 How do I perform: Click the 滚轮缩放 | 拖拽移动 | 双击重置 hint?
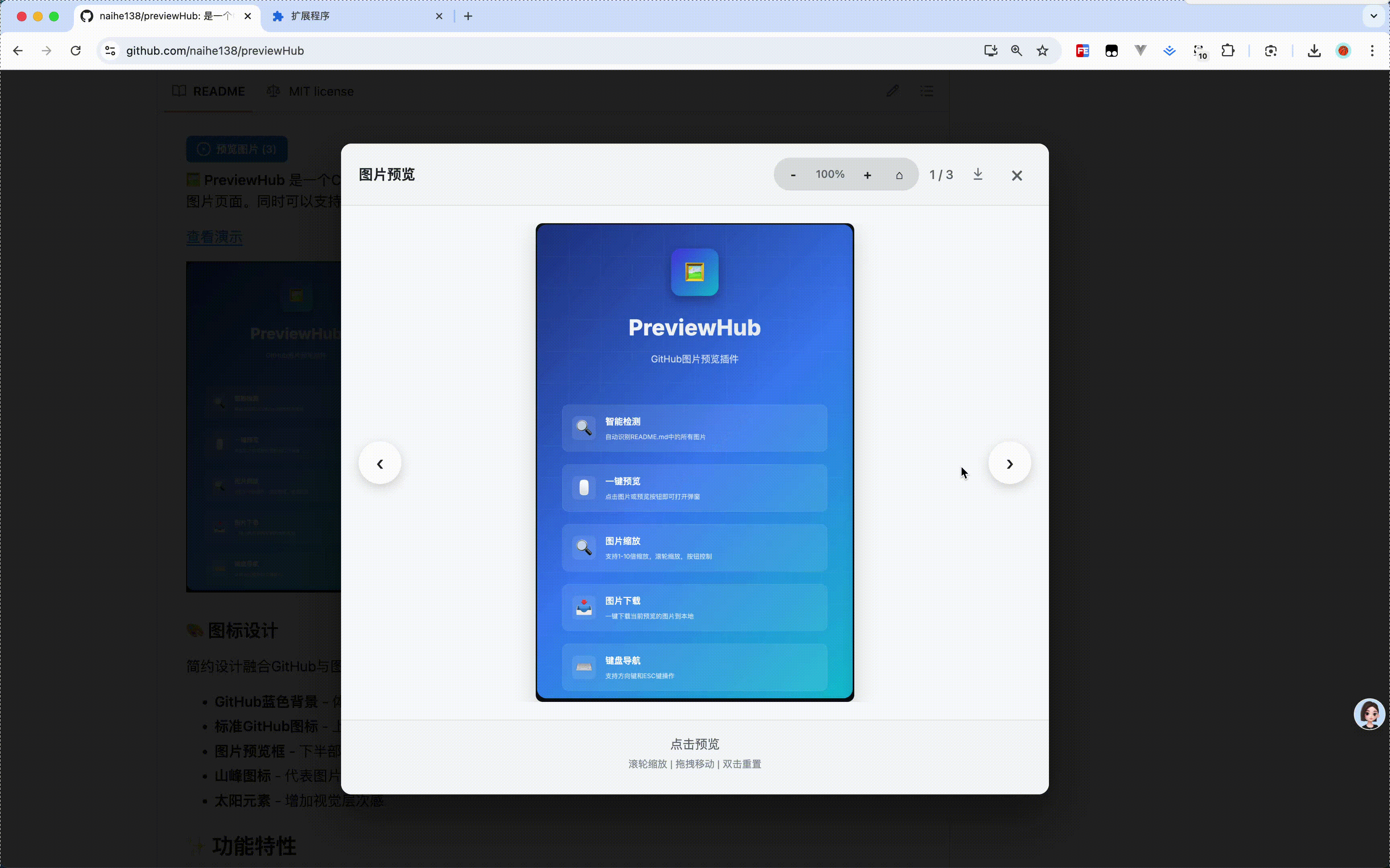pos(695,764)
